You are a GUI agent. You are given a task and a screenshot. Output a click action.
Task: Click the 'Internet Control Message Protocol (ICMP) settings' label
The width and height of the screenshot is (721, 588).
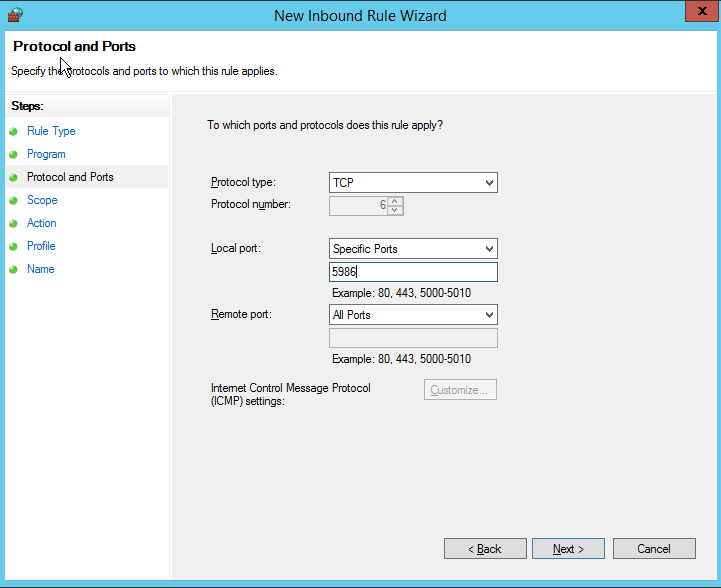291,394
